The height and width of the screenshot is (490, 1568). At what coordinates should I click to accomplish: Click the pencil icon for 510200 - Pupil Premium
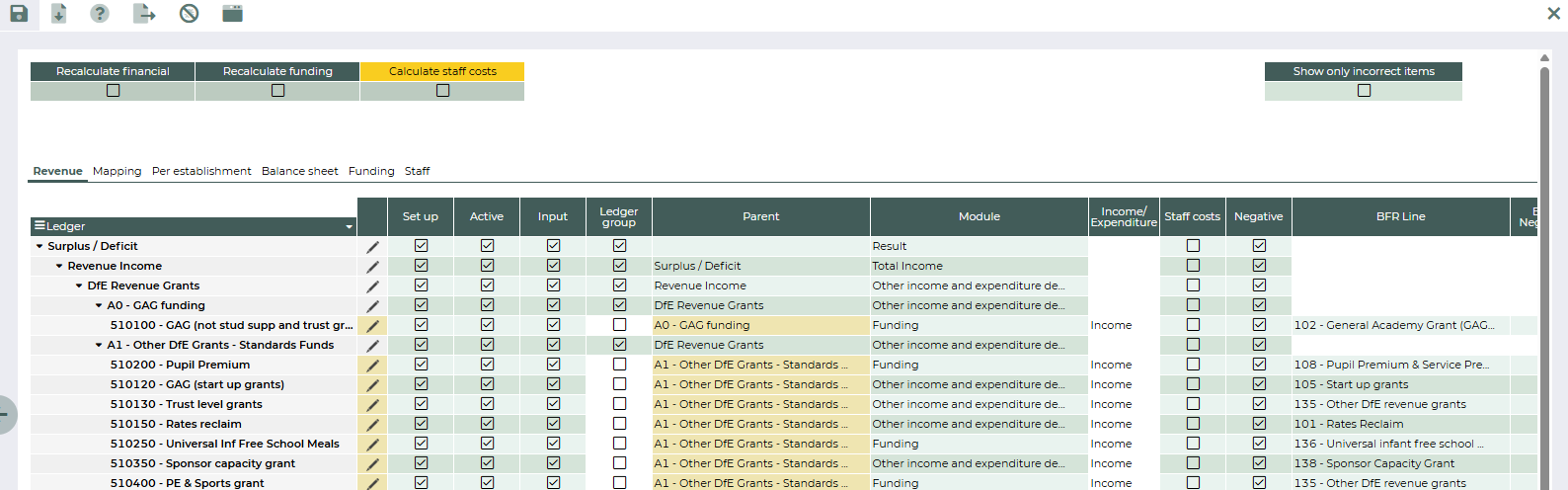tap(372, 366)
